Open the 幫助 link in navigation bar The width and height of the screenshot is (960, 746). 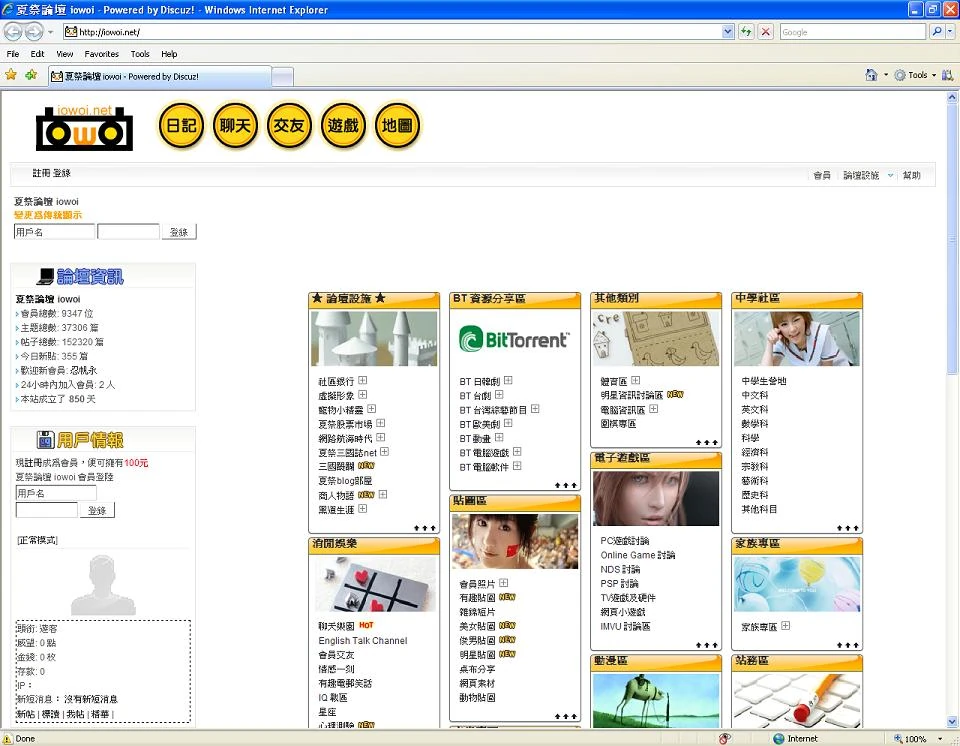pos(912,175)
